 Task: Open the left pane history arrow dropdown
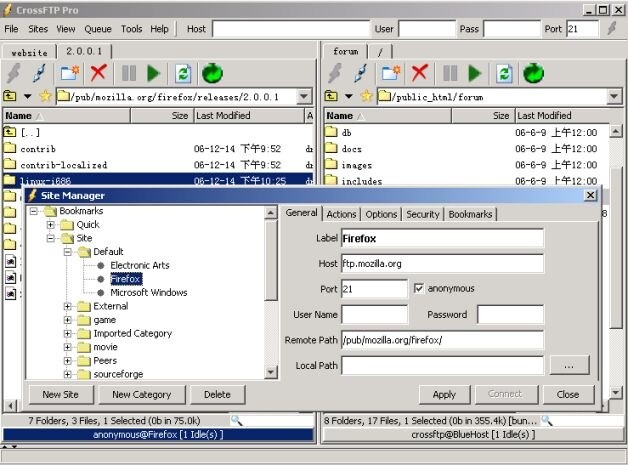(x=28, y=96)
